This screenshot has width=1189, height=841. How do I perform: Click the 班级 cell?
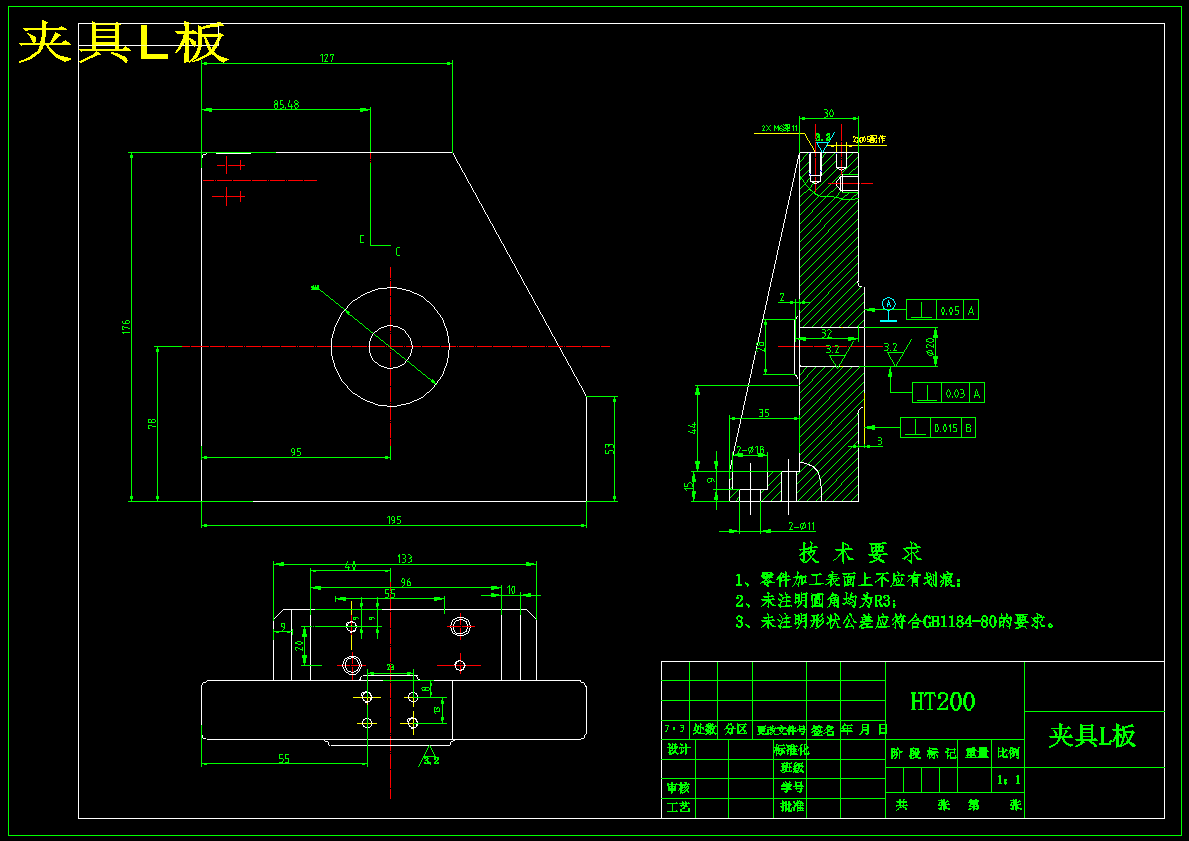pos(792,768)
